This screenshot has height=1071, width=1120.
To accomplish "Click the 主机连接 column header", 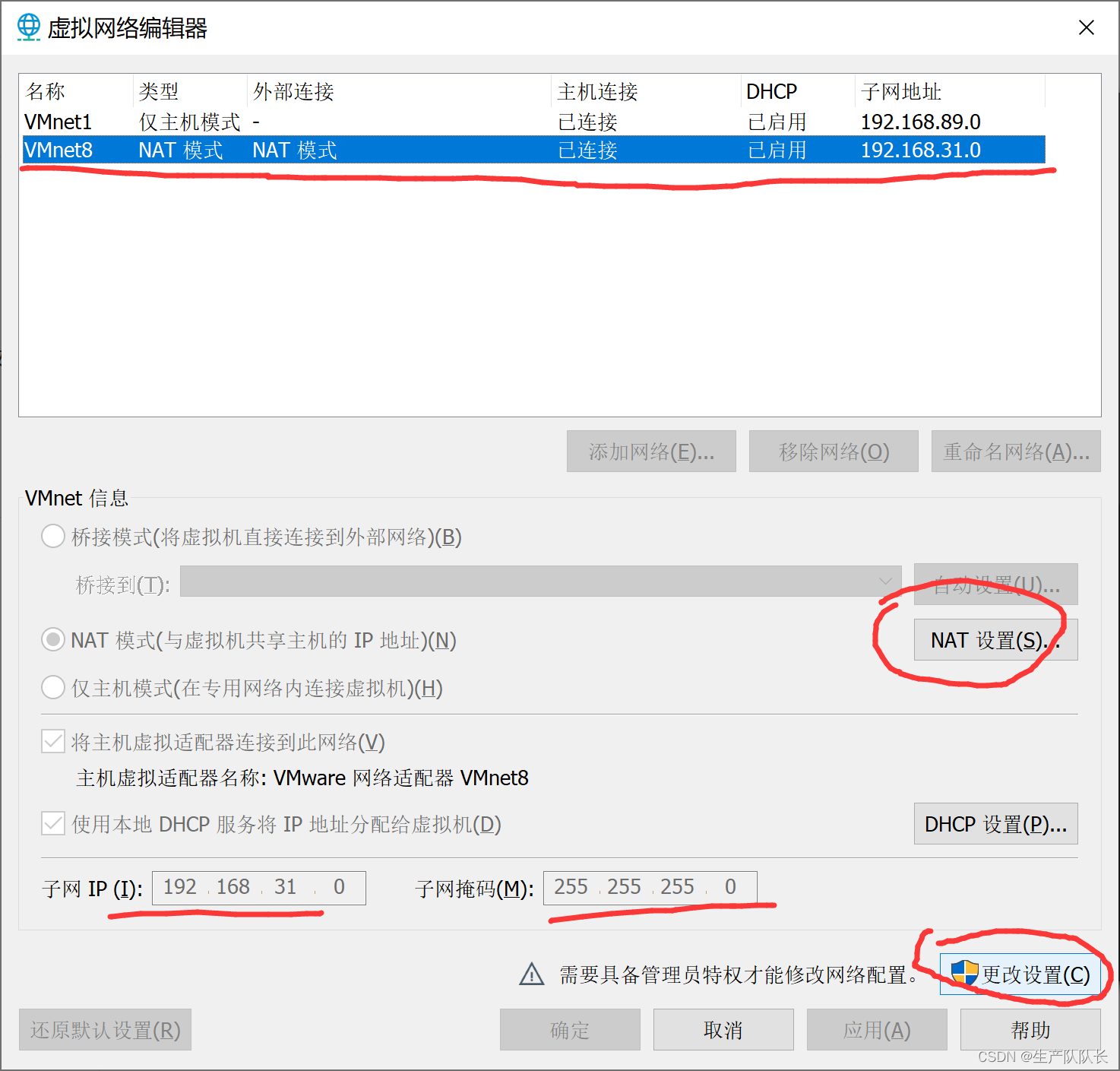I will pyautogui.click(x=647, y=91).
